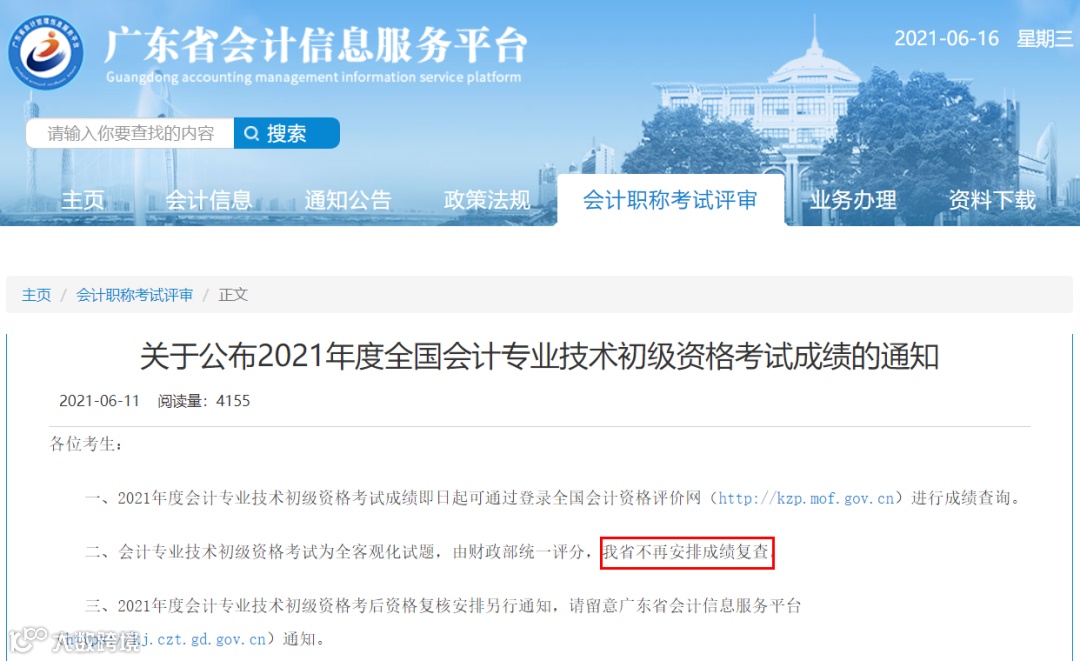Open the 会计信息 navigation tab
Image resolution: width=1080 pixels, height=661 pixels.
point(209,200)
